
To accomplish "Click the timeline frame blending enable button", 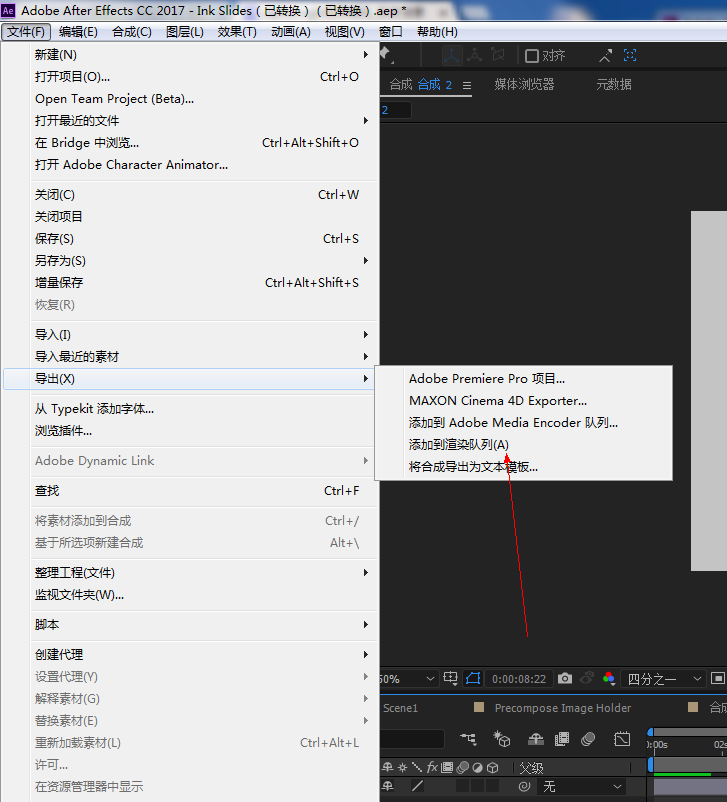I will point(562,739).
